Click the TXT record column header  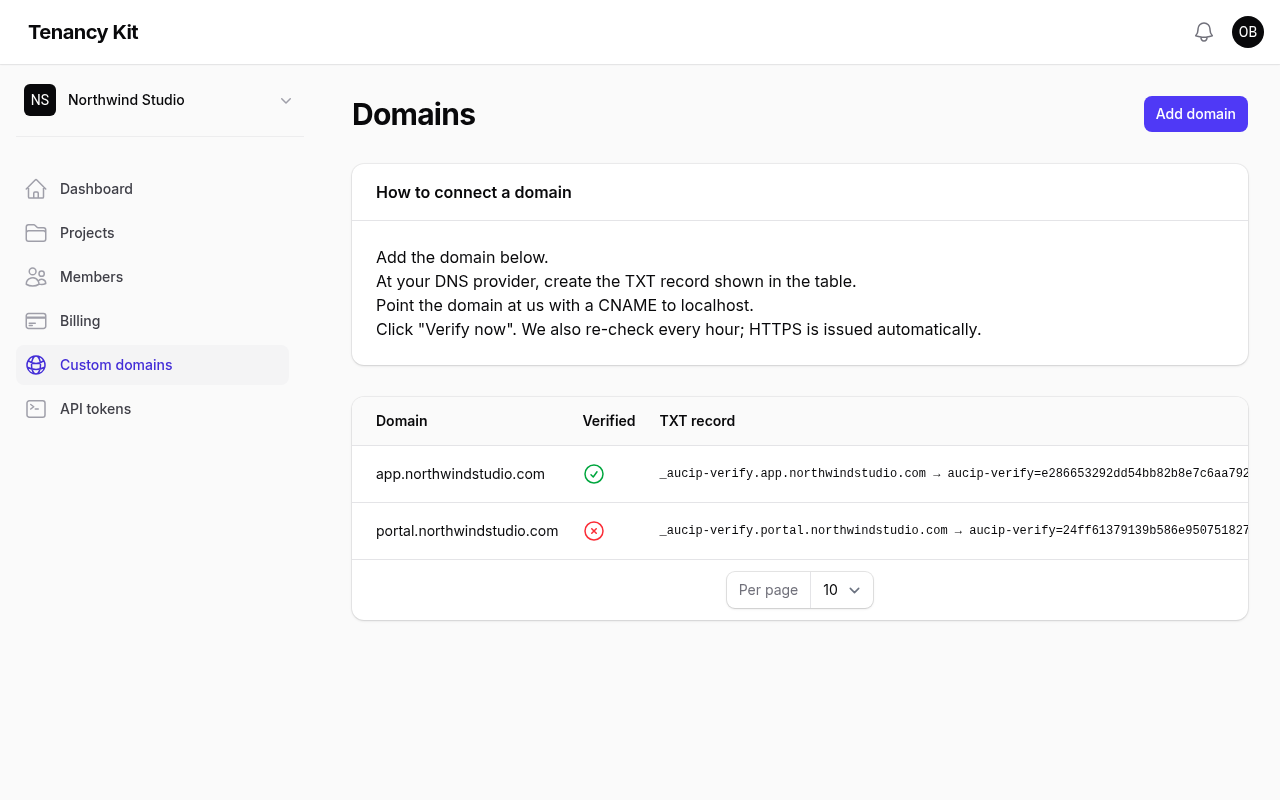point(697,421)
